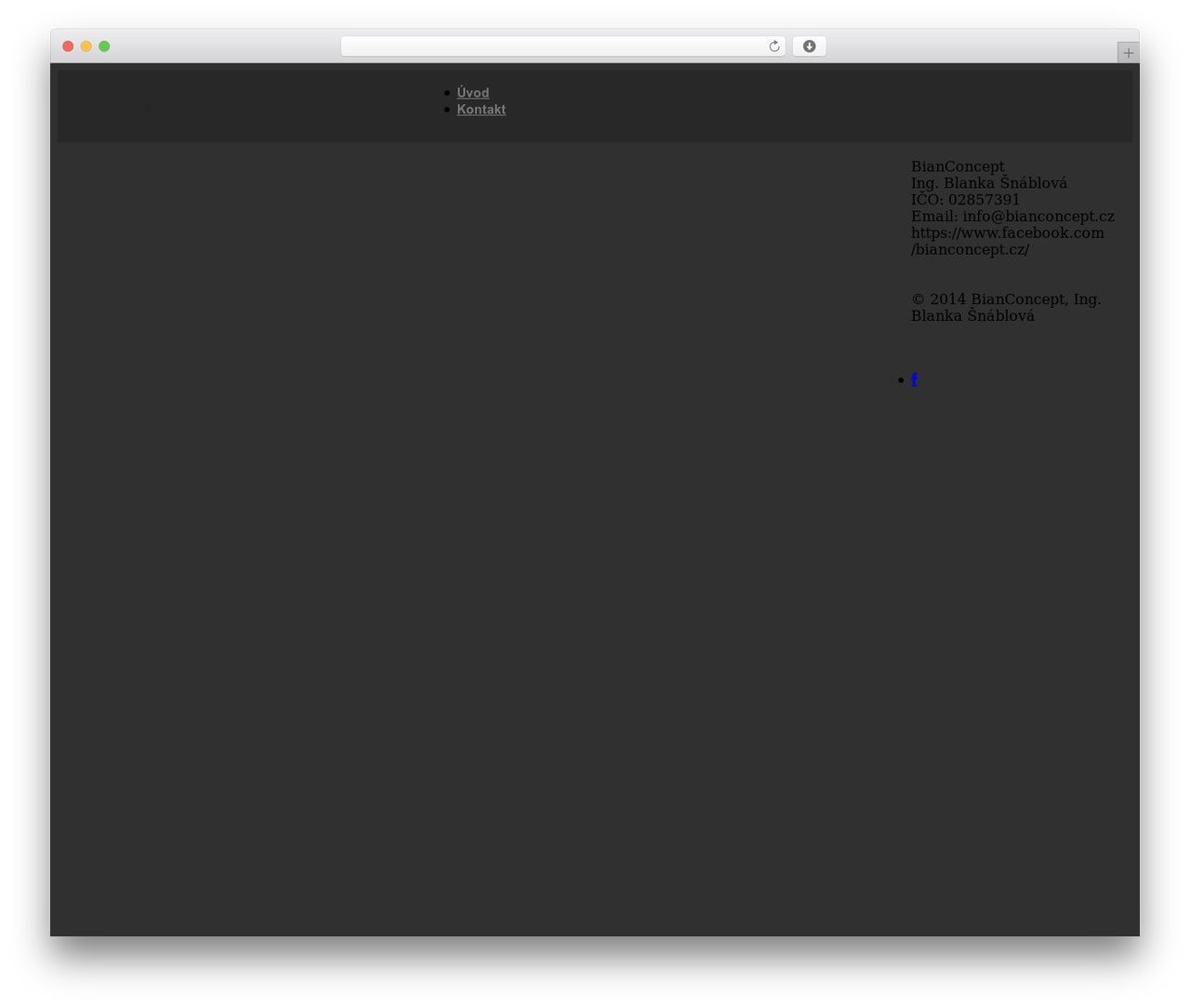Reload the page with the refresh icon
Viewport: 1190px width, 1008px height.
click(773, 46)
